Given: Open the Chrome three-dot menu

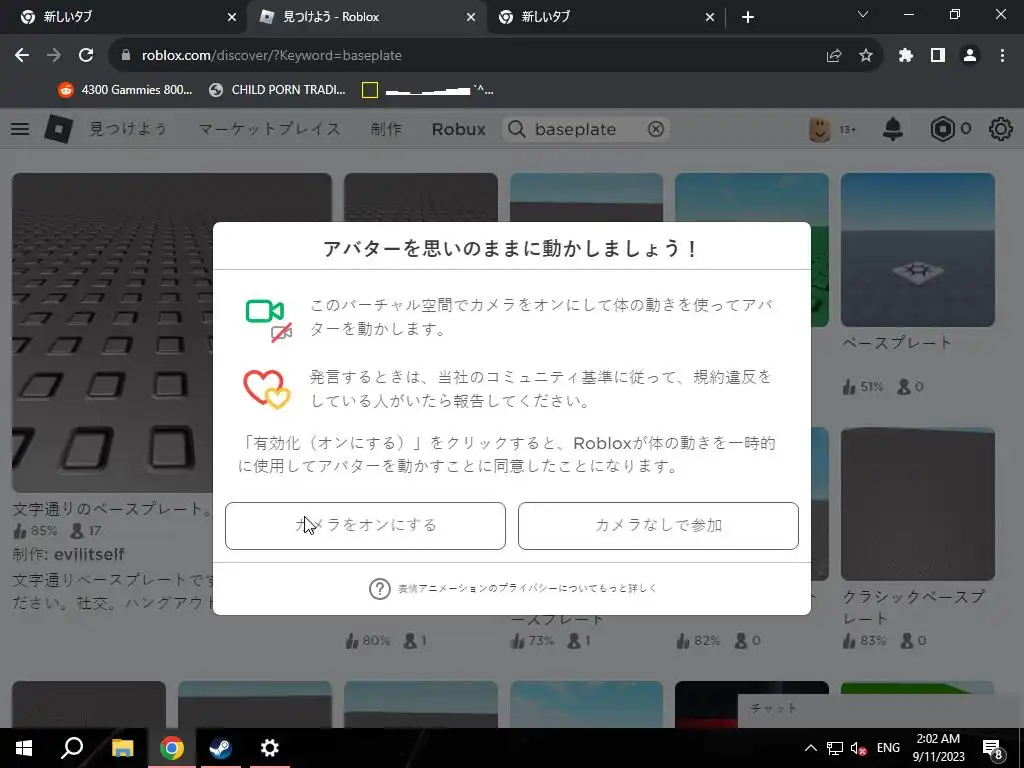Looking at the screenshot, I should pyautogui.click(x=1002, y=56).
